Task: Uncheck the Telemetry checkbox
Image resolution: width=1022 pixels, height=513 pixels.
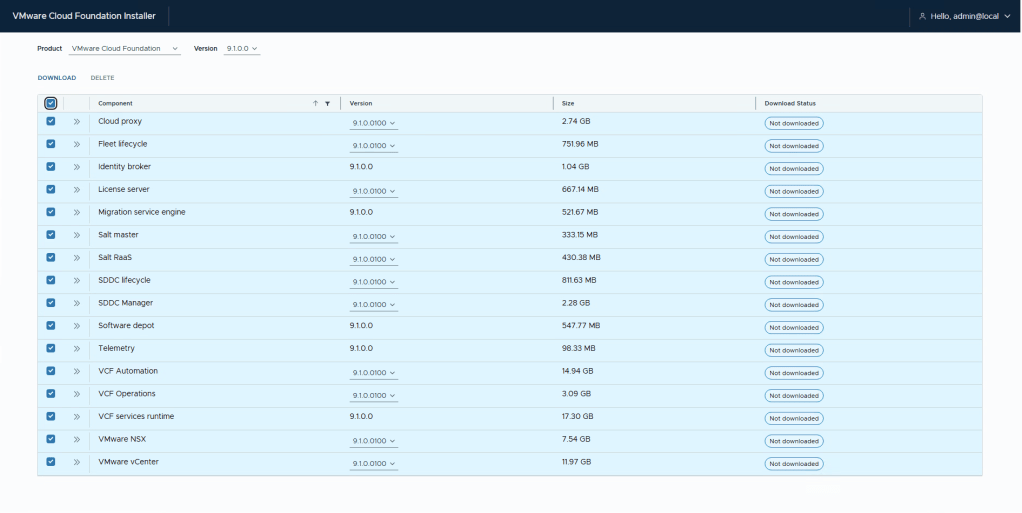Action: 51,348
